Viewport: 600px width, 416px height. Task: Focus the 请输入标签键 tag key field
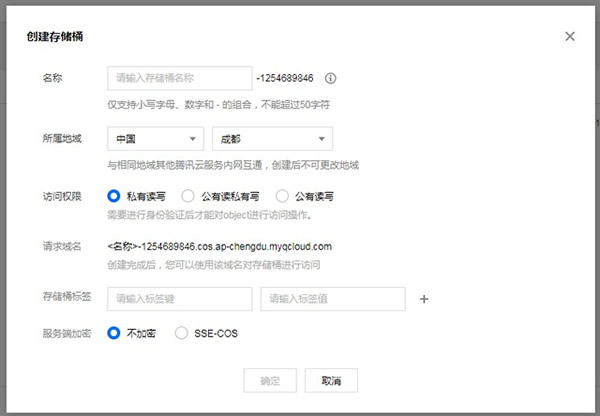point(179,298)
